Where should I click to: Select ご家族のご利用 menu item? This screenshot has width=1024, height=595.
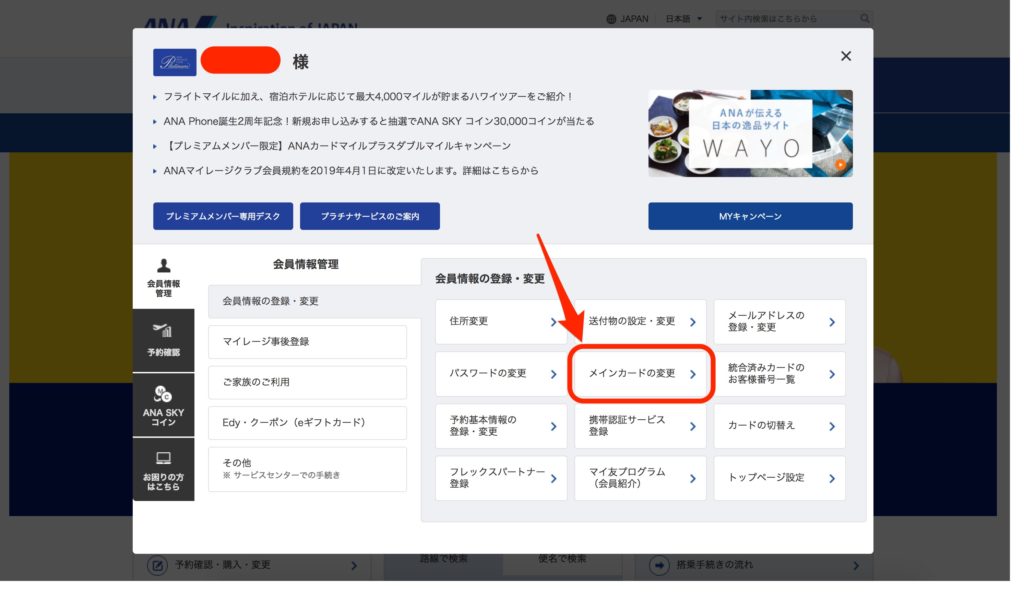click(x=307, y=382)
